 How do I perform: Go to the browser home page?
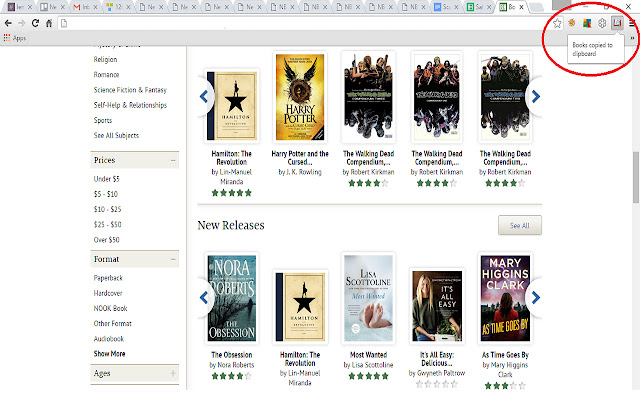49,23
